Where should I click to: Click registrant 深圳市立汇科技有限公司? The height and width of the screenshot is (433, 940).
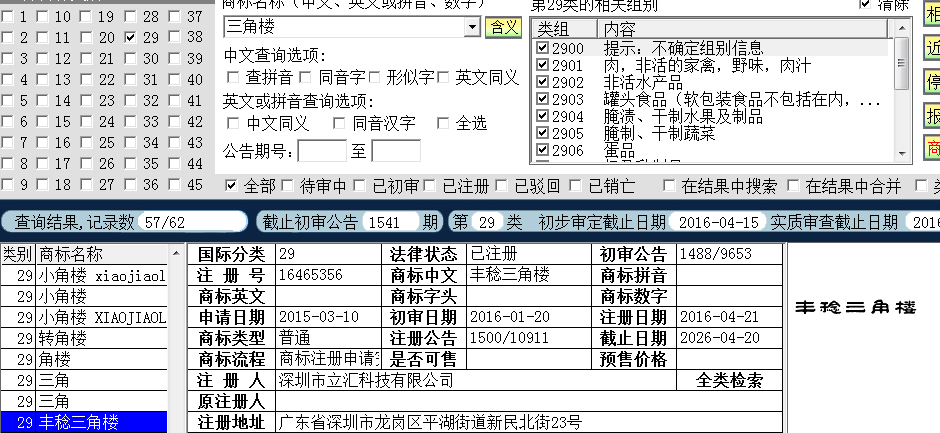pos(366,380)
